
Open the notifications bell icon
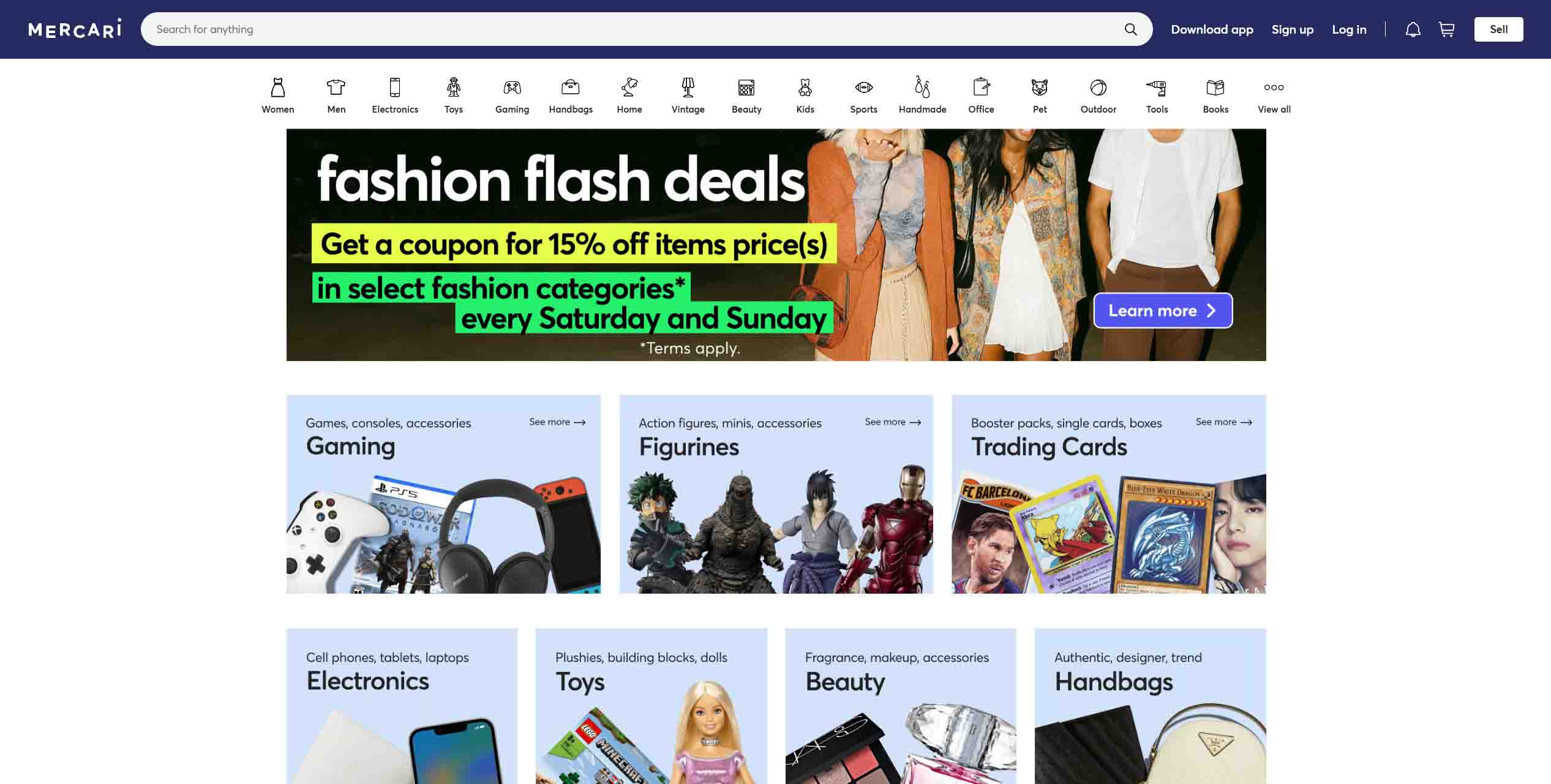coord(1413,29)
